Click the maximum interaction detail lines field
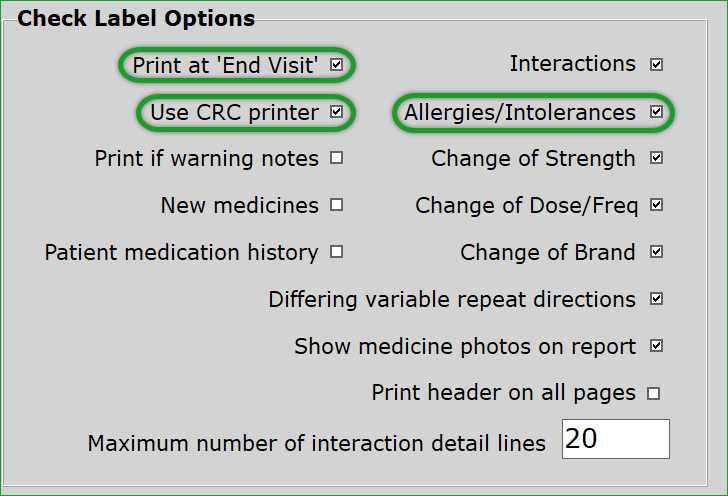 click(615, 439)
